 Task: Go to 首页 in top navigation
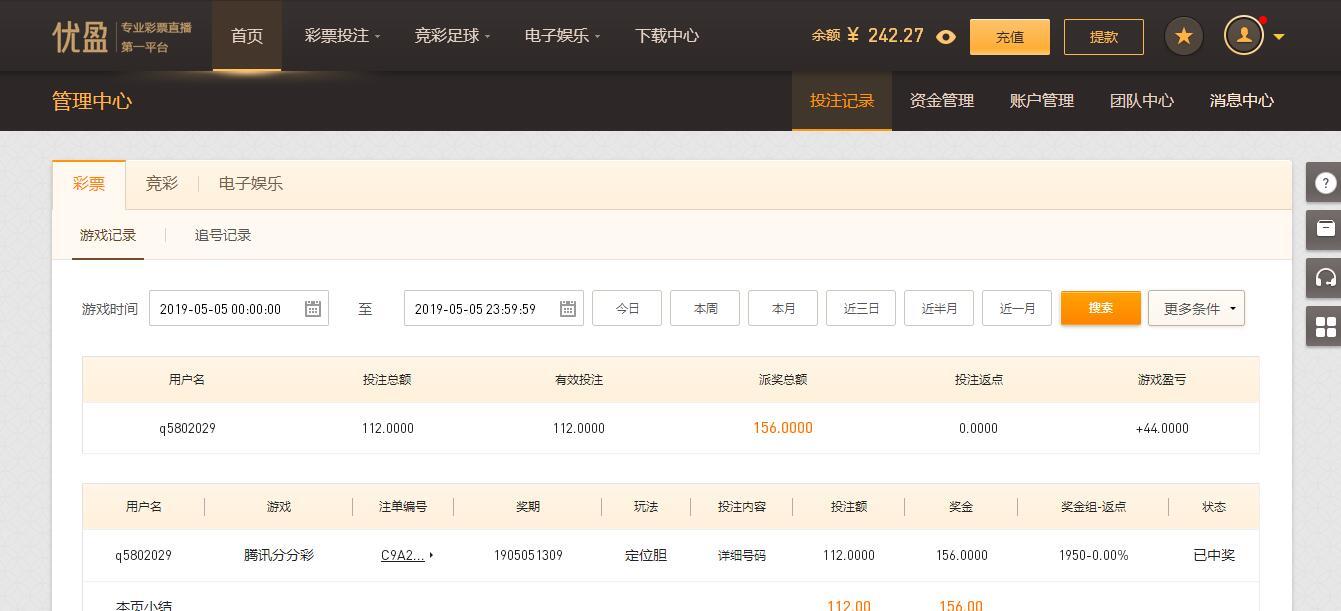click(247, 36)
